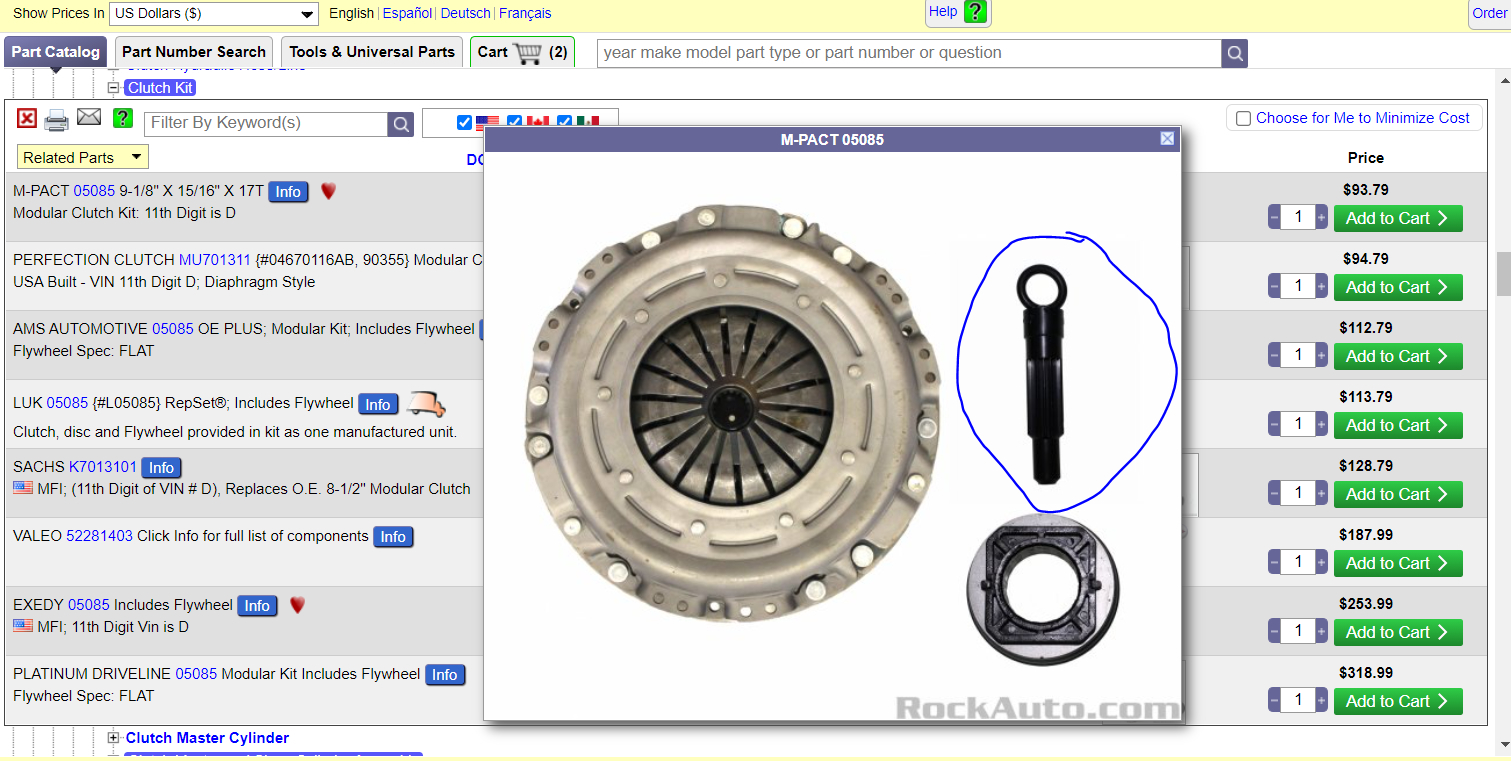Increase quantity for the $94.79 part
This screenshot has height=761, width=1511.
1322,287
